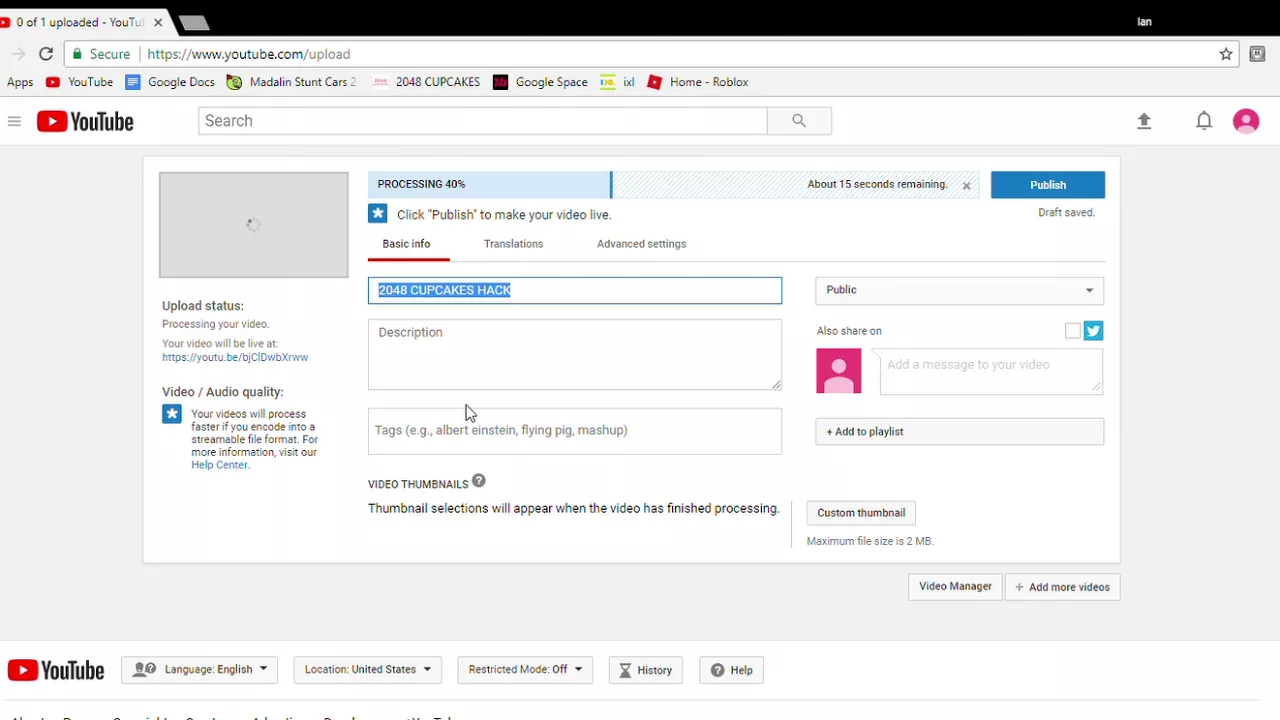Viewport: 1280px width, 720px height.
Task: Open the Google Space bookmark
Action: point(540,82)
